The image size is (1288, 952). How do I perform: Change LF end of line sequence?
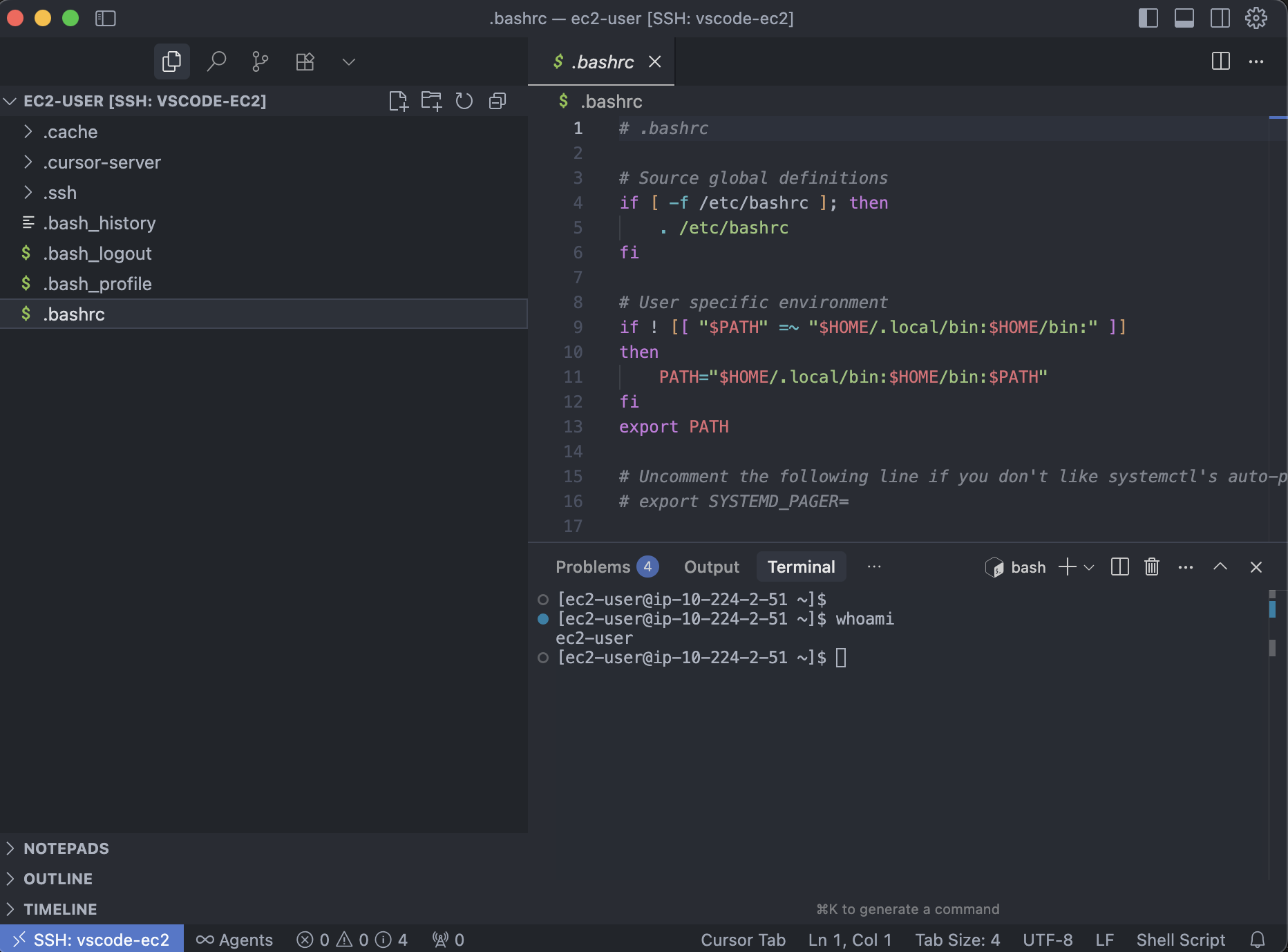click(1104, 940)
